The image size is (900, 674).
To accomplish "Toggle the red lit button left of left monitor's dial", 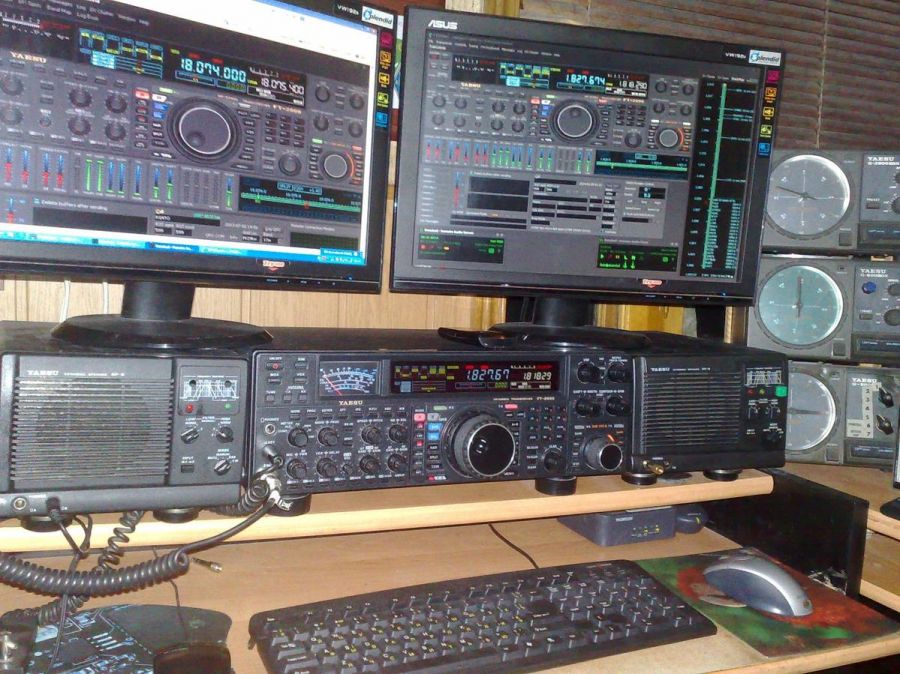I will [143, 95].
